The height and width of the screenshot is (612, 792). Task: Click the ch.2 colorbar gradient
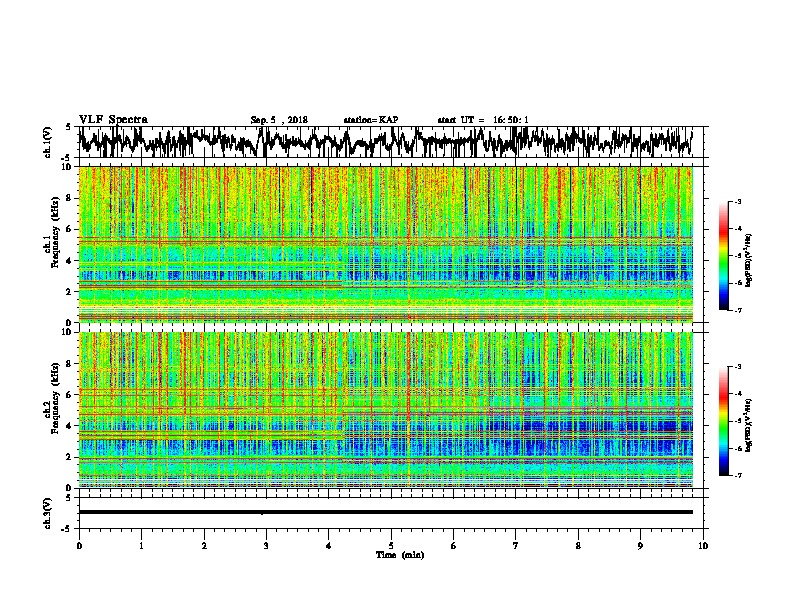pyautogui.click(x=723, y=421)
